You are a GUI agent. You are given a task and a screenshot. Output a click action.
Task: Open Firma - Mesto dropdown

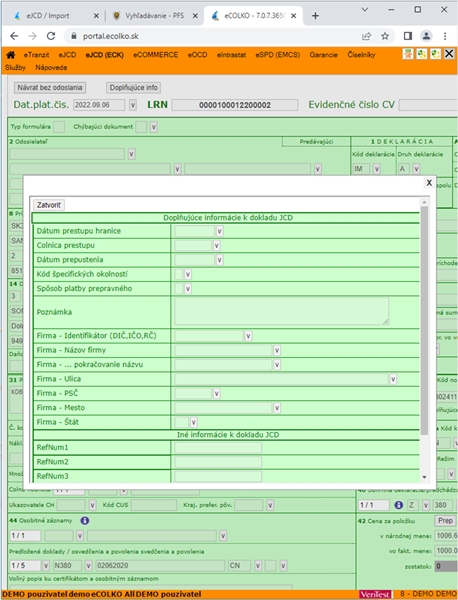click(x=277, y=408)
